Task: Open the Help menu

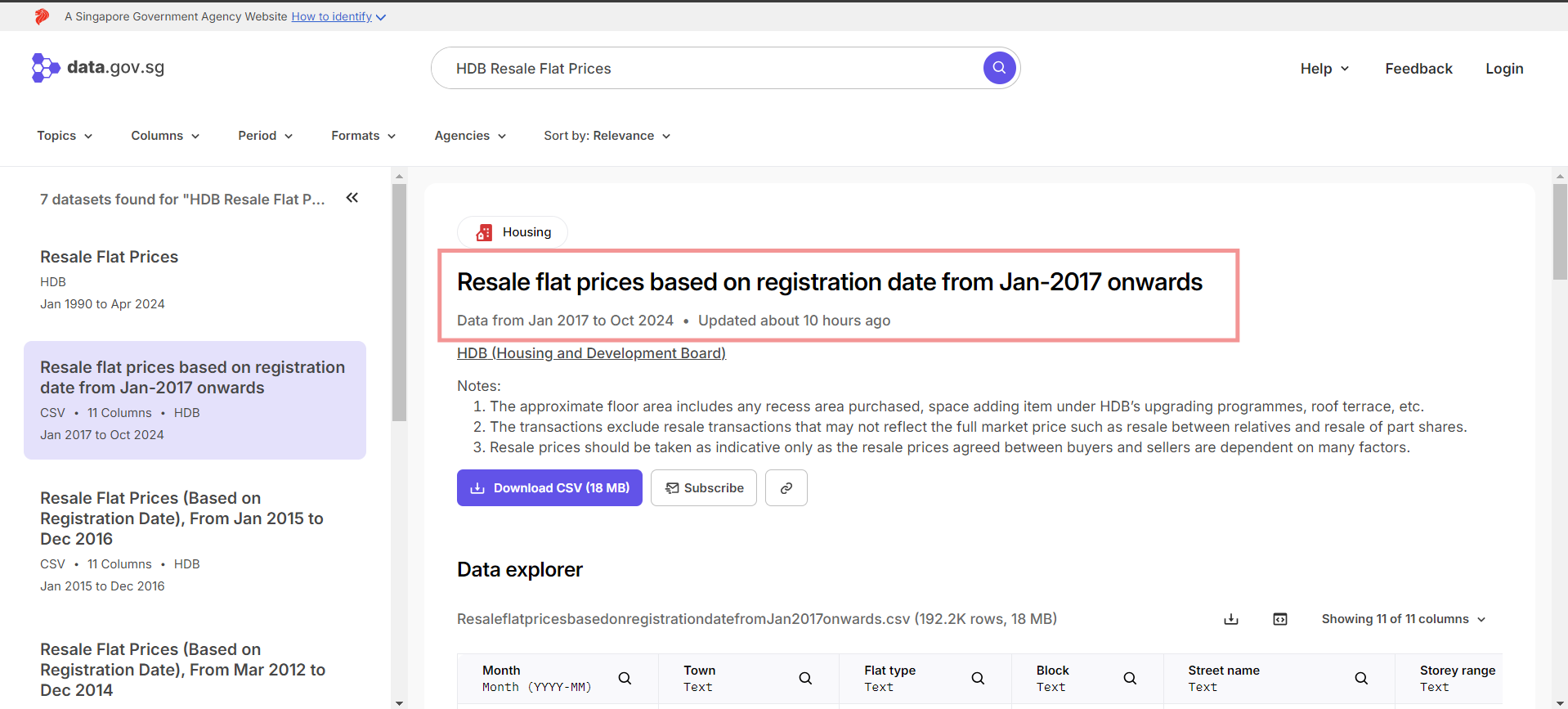Action: tap(1324, 69)
